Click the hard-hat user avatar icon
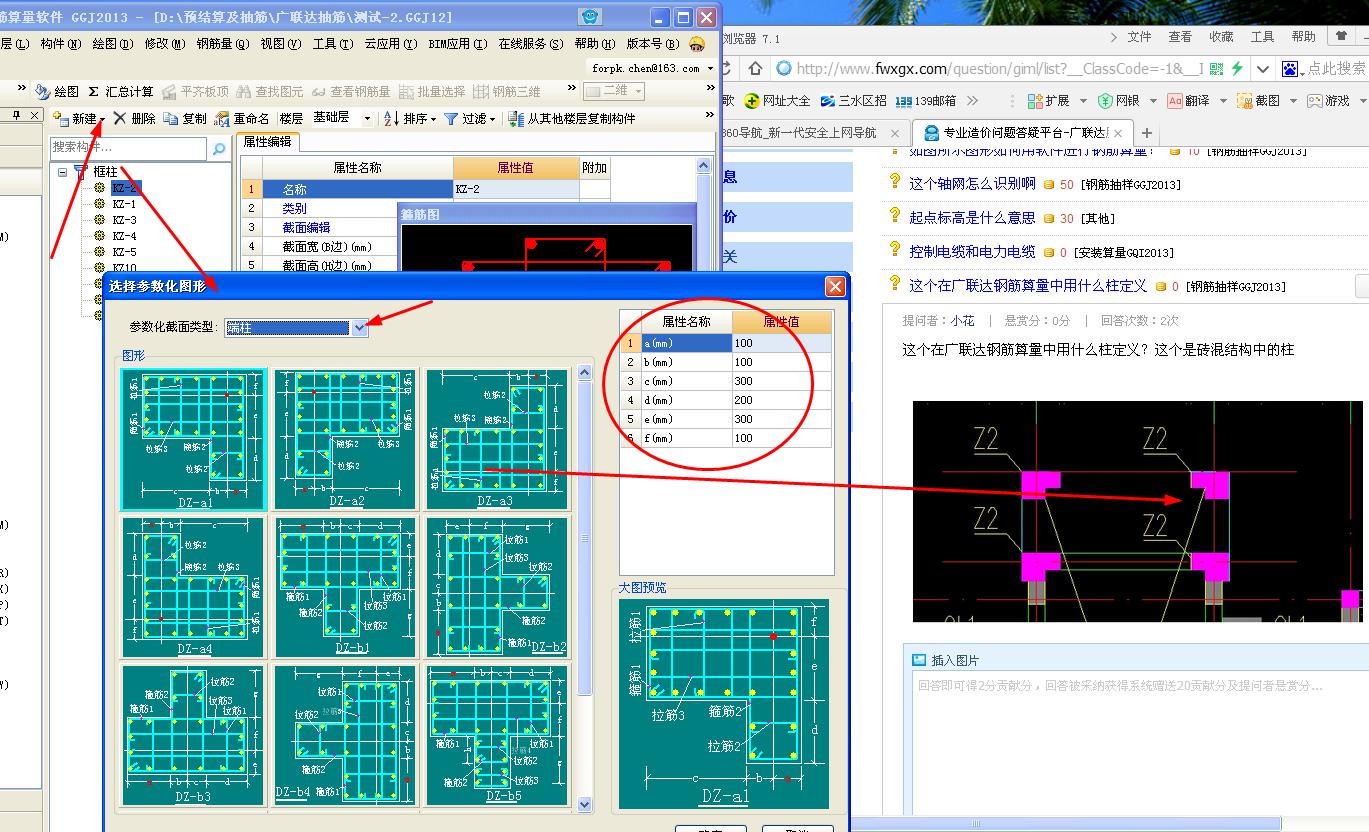Image resolution: width=1369 pixels, height=832 pixels. pyautogui.click(x=697, y=44)
